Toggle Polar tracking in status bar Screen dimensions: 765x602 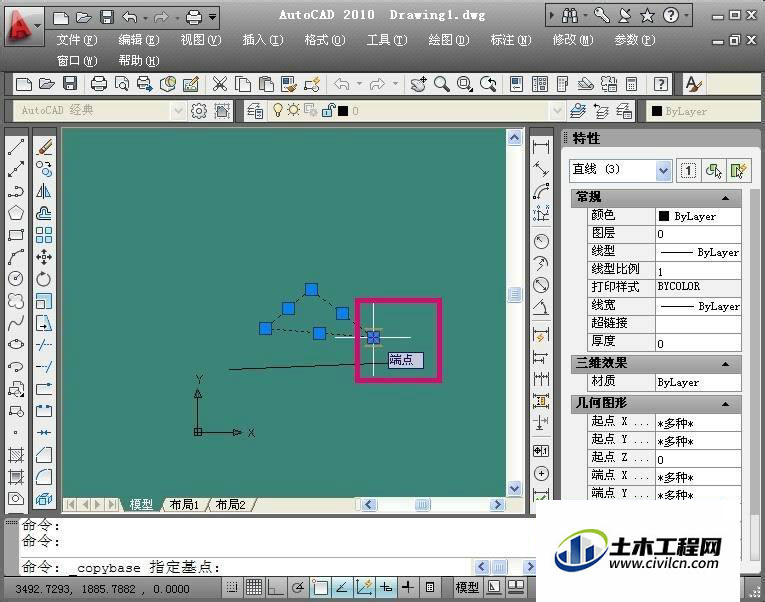pos(297,587)
